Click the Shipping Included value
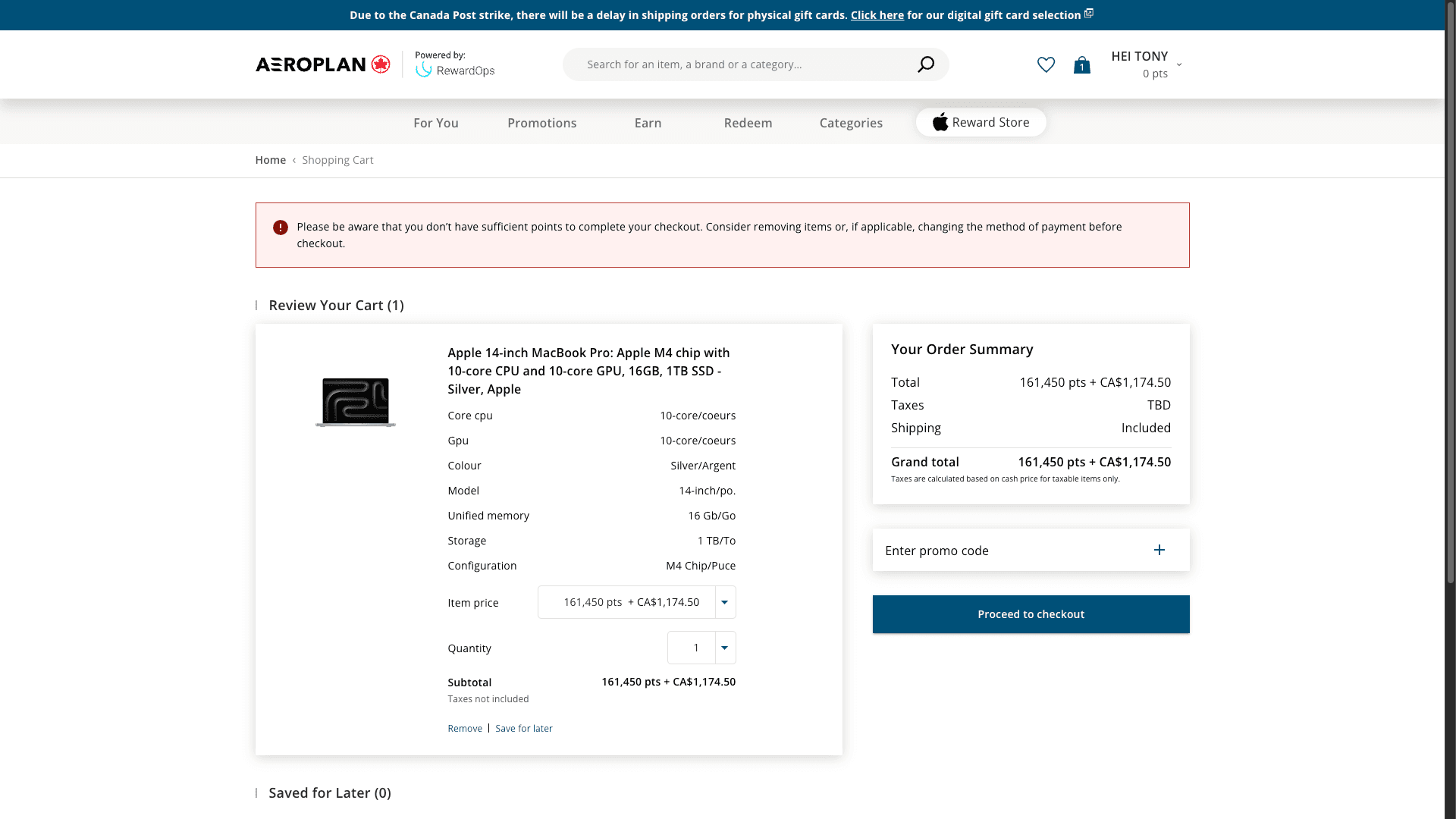Image resolution: width=1456 pixels, height=819 pixels. tap(1146, 428)
